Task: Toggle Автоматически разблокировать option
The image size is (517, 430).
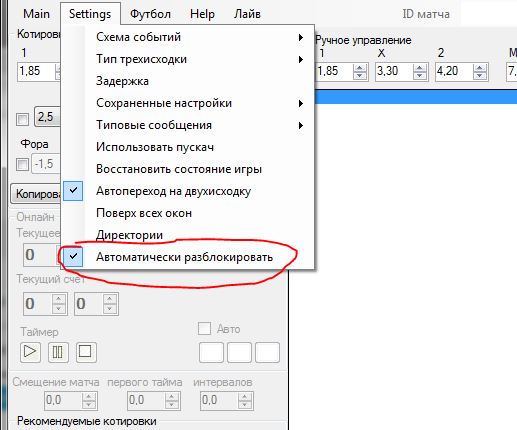Action: [x=187, y=257]
